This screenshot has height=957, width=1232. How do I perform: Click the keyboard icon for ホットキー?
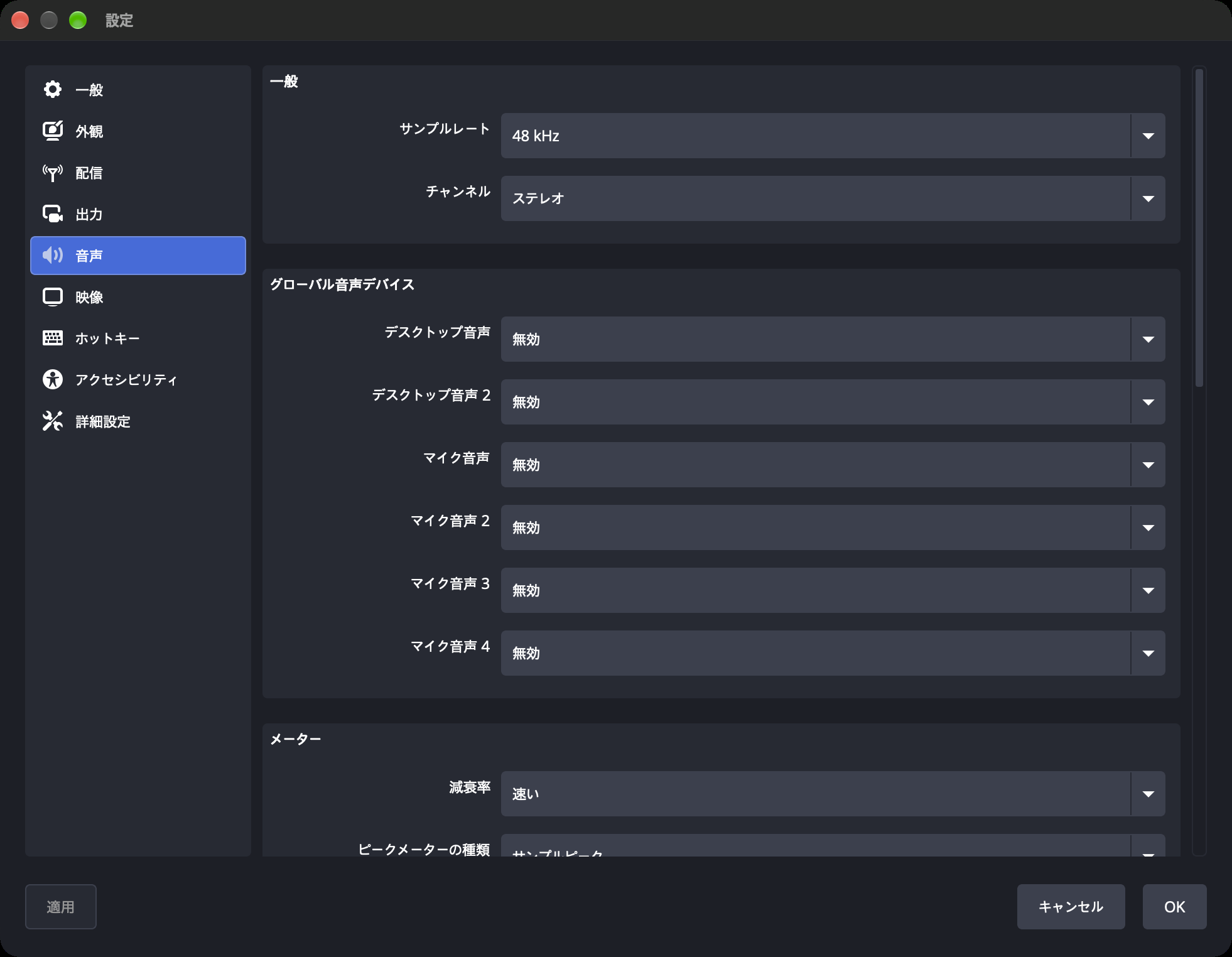[x=53, y=338]
